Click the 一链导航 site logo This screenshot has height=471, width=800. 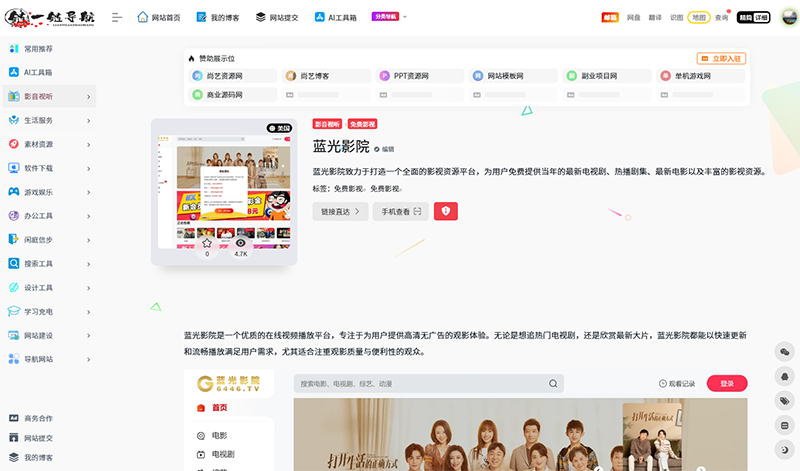click(49, 17)
